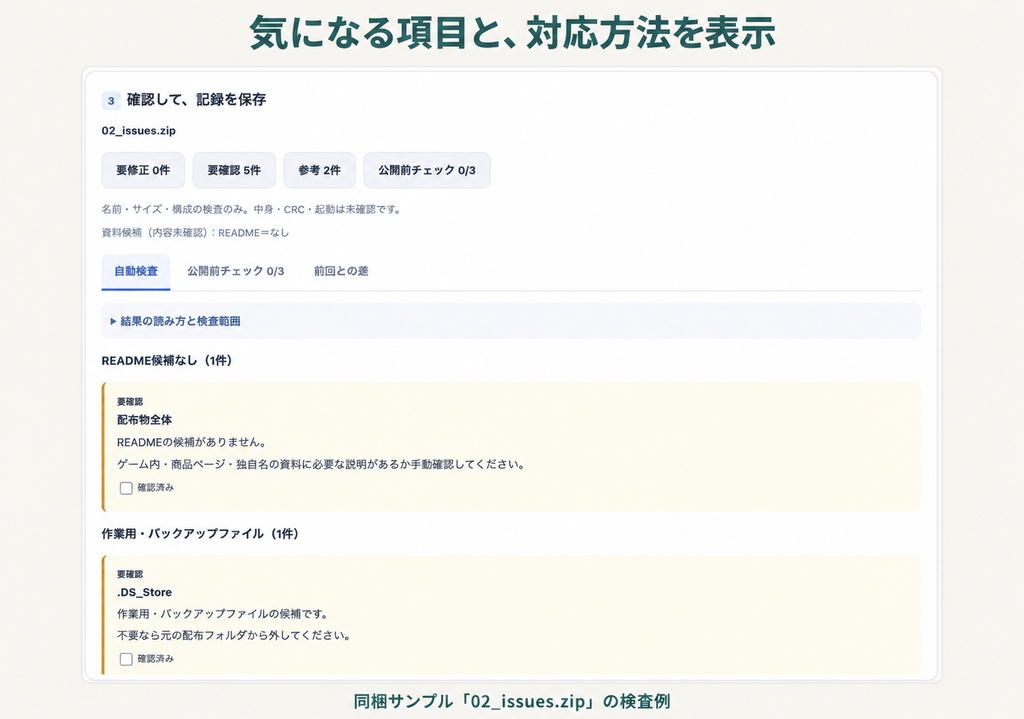
Task: Click the text READMEの候補がありません。
Action: (x=191, y=443)
